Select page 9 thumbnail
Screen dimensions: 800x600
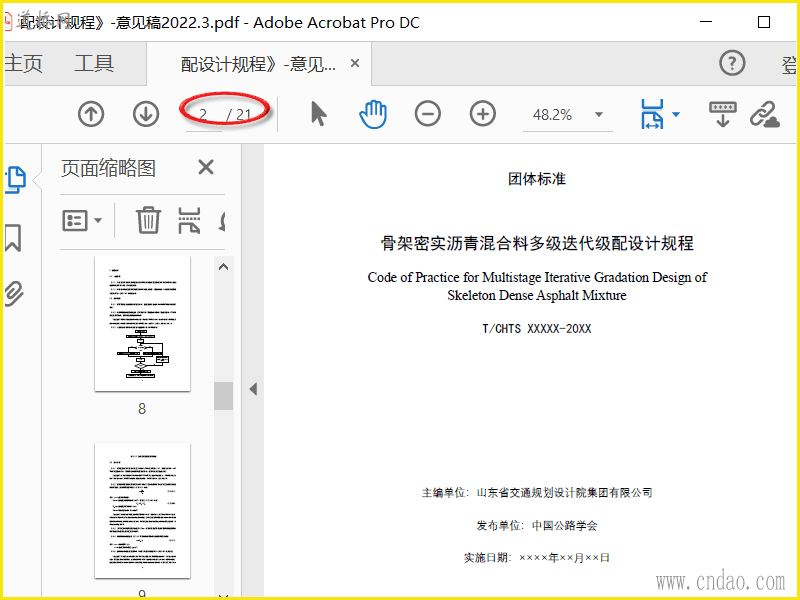click(142, 510)
